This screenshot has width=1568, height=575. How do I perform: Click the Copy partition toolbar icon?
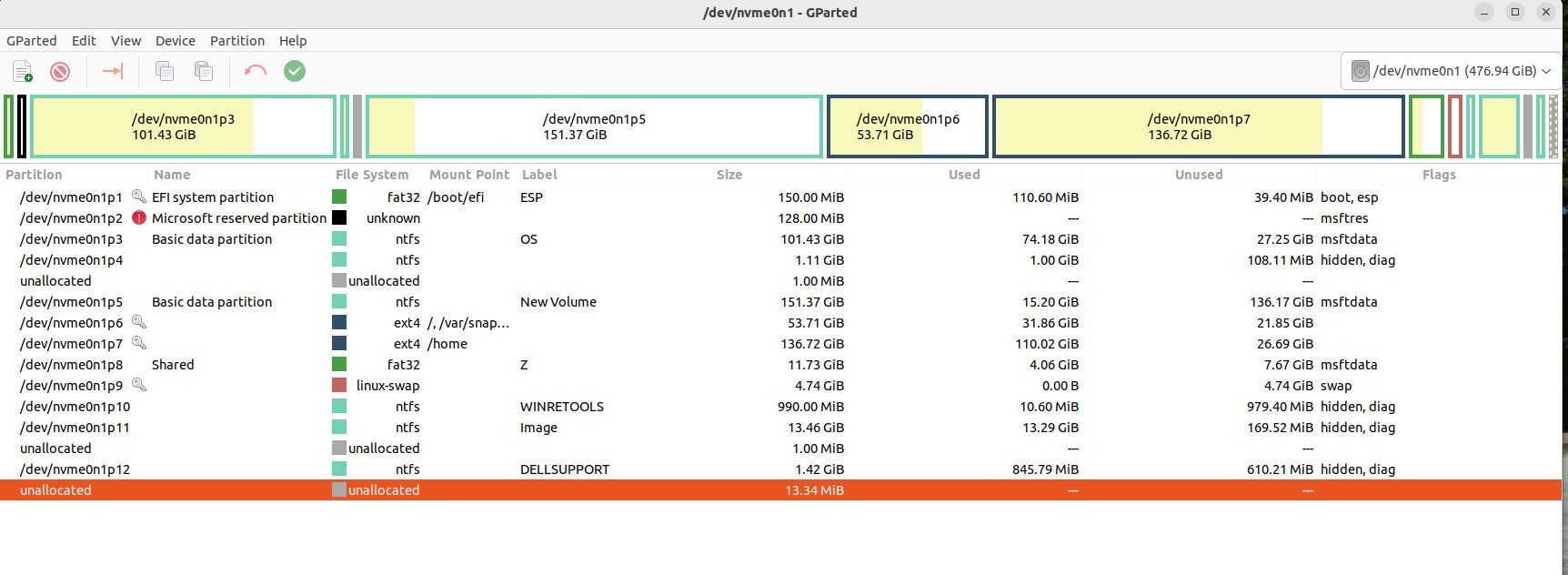pyautogui.click(x=165, y=71)
